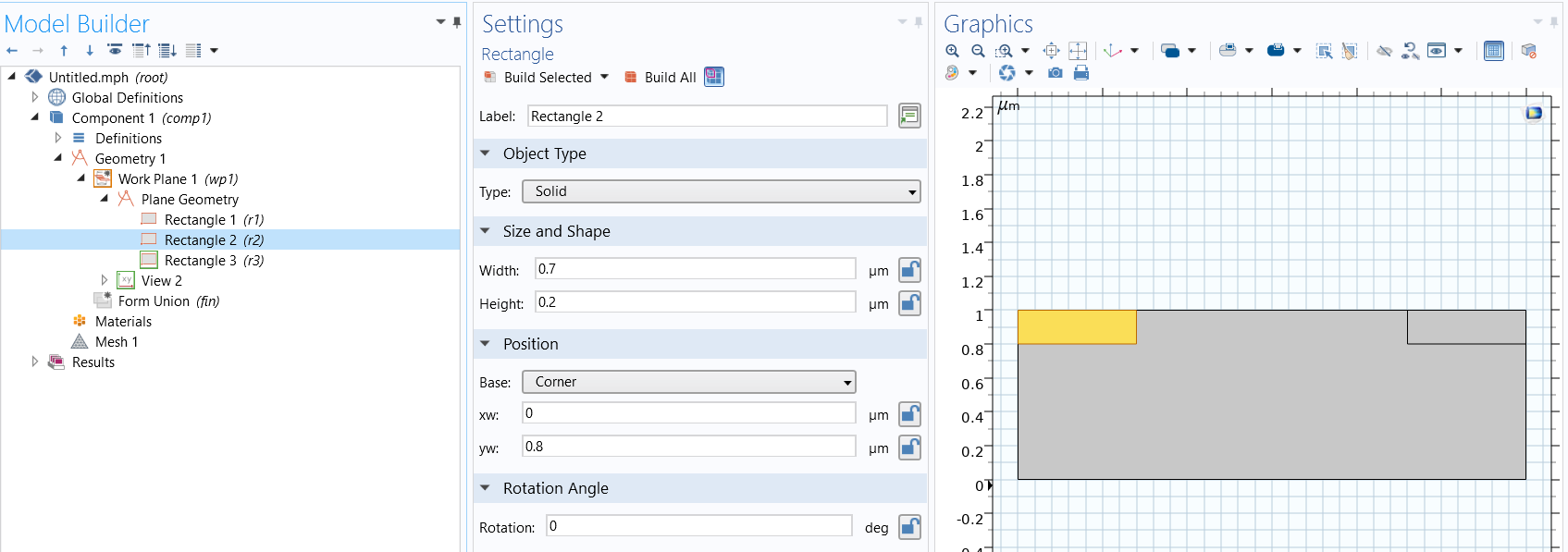
Task: Click the Build All button
Action: pos(670,78)
